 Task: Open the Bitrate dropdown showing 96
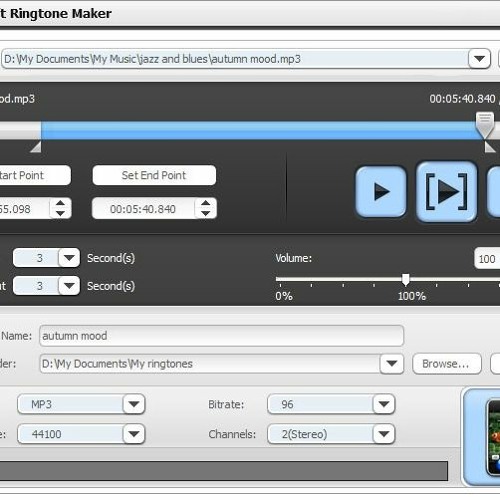[384, 404]
